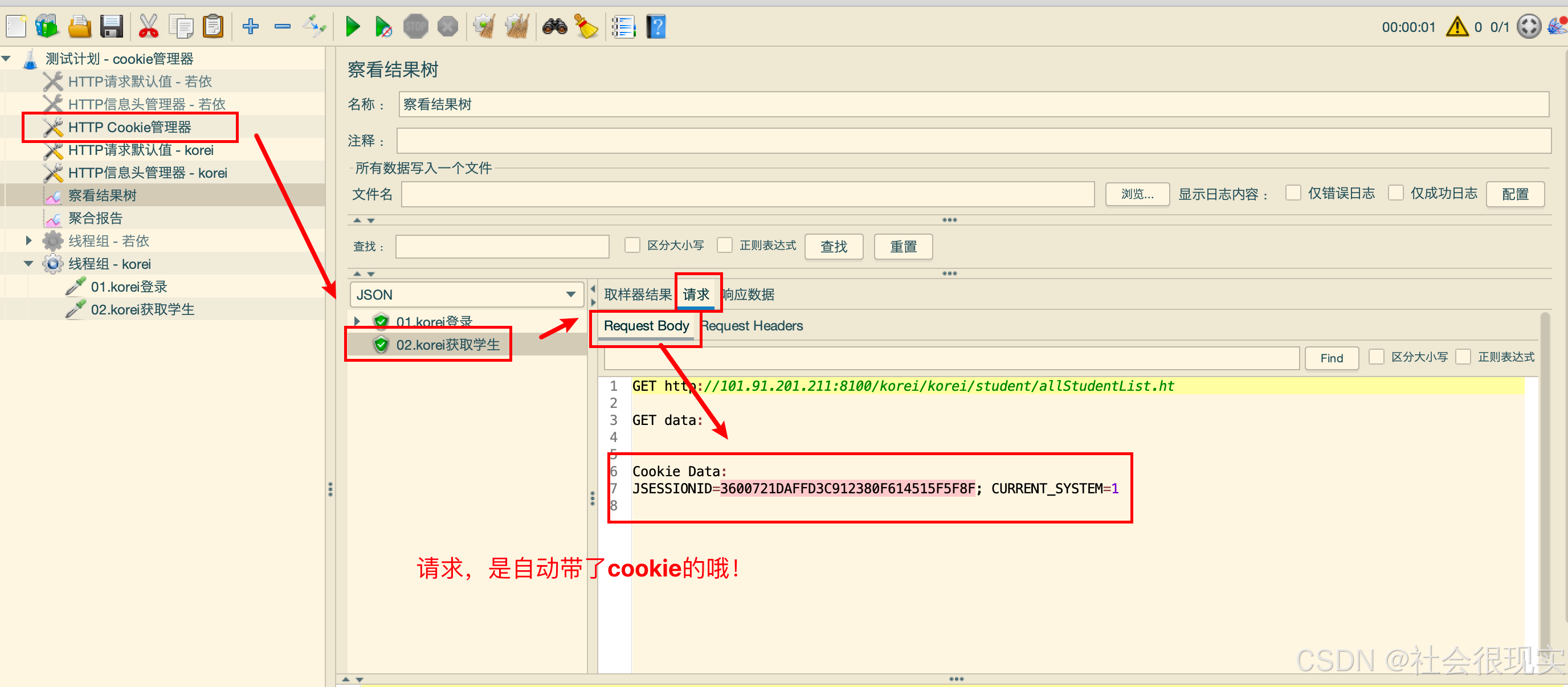1568x687 pixels.
Task: Click the Reset search brush icon
Action: point(586,27)
